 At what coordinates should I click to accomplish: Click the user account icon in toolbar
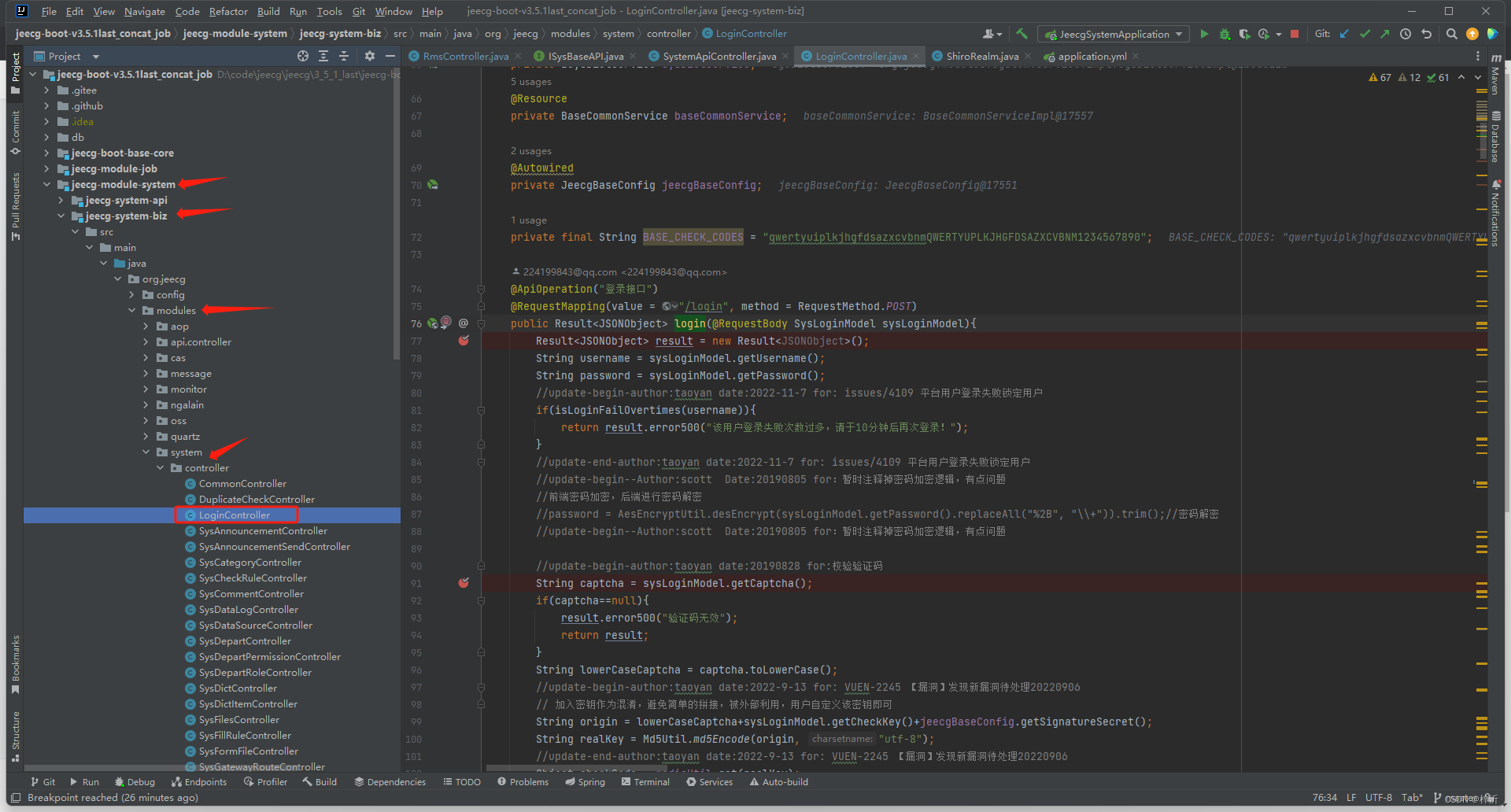tap(992, 34)
